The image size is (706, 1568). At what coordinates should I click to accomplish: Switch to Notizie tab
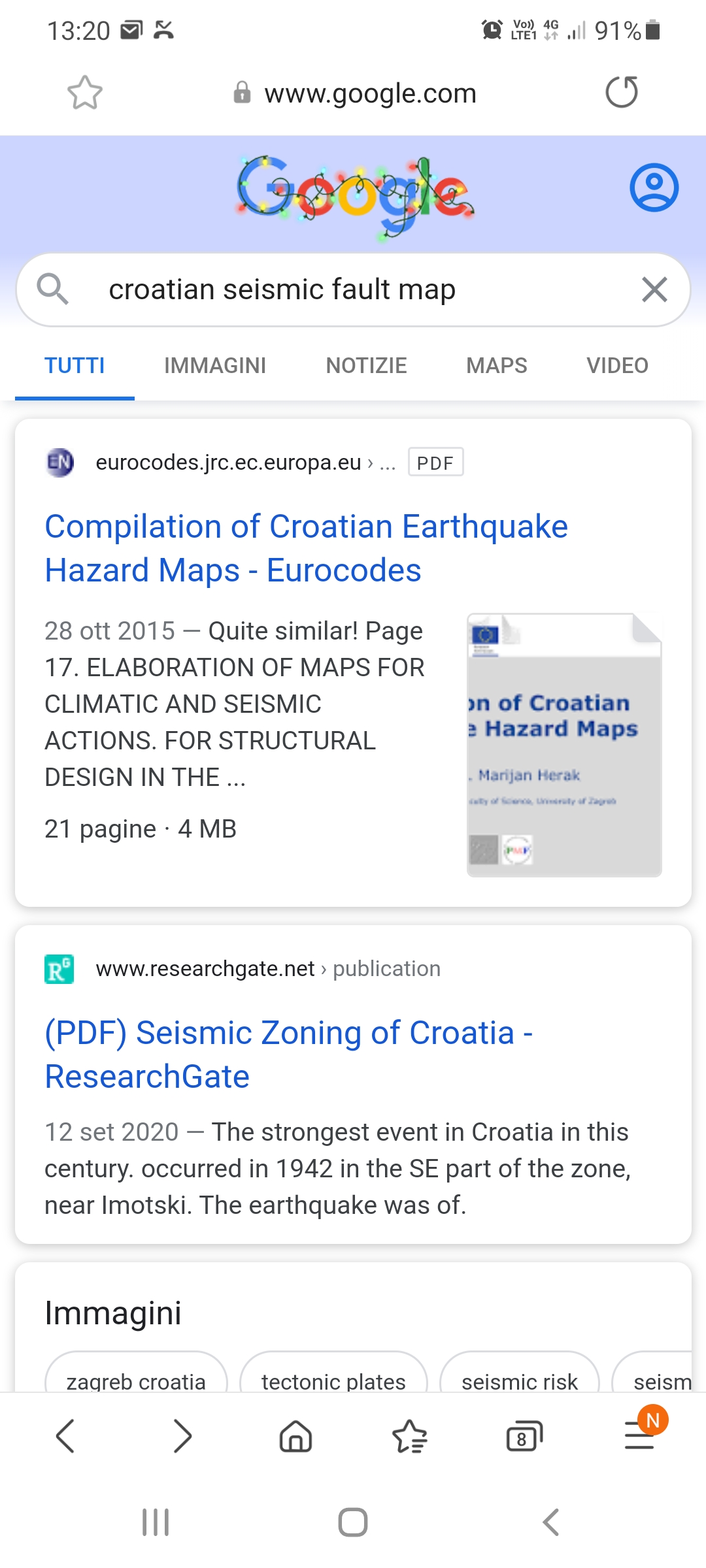pyautogui.click(x=366, y=365)
